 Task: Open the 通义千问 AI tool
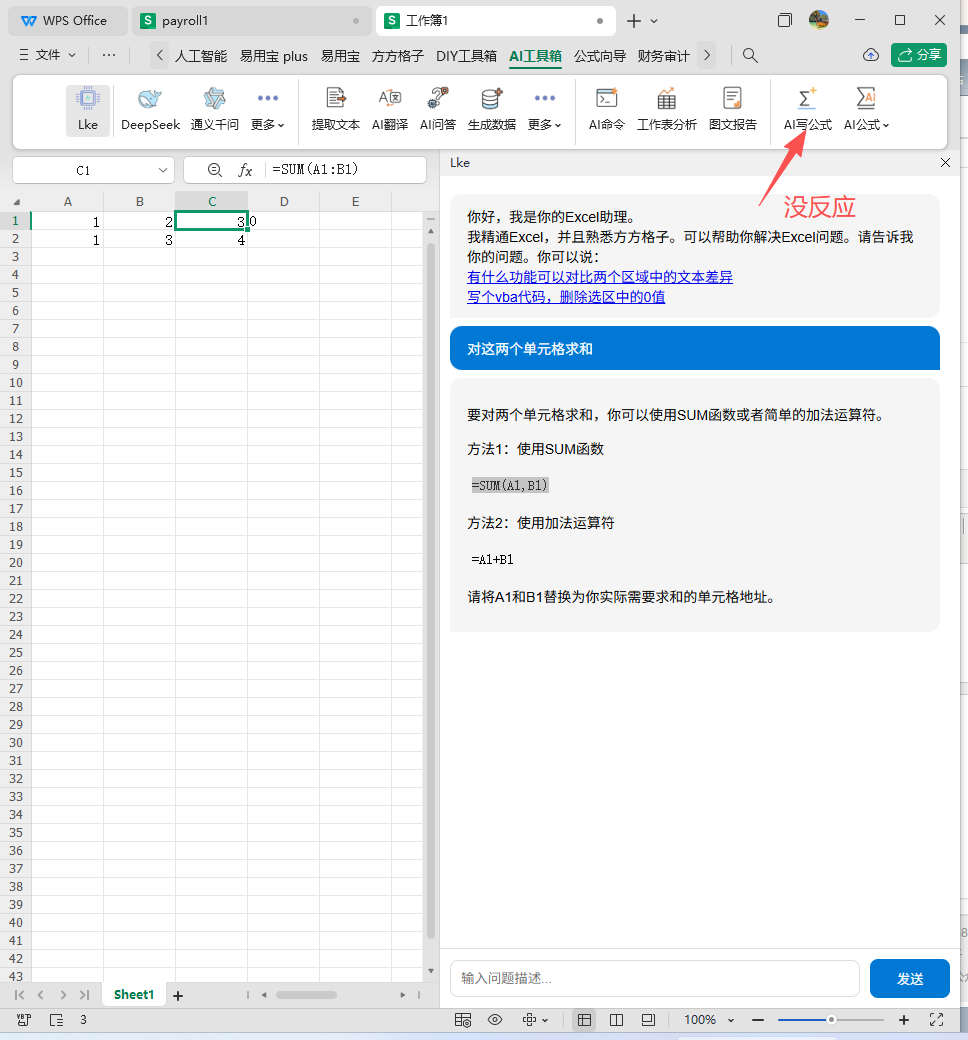coord(215,100)
